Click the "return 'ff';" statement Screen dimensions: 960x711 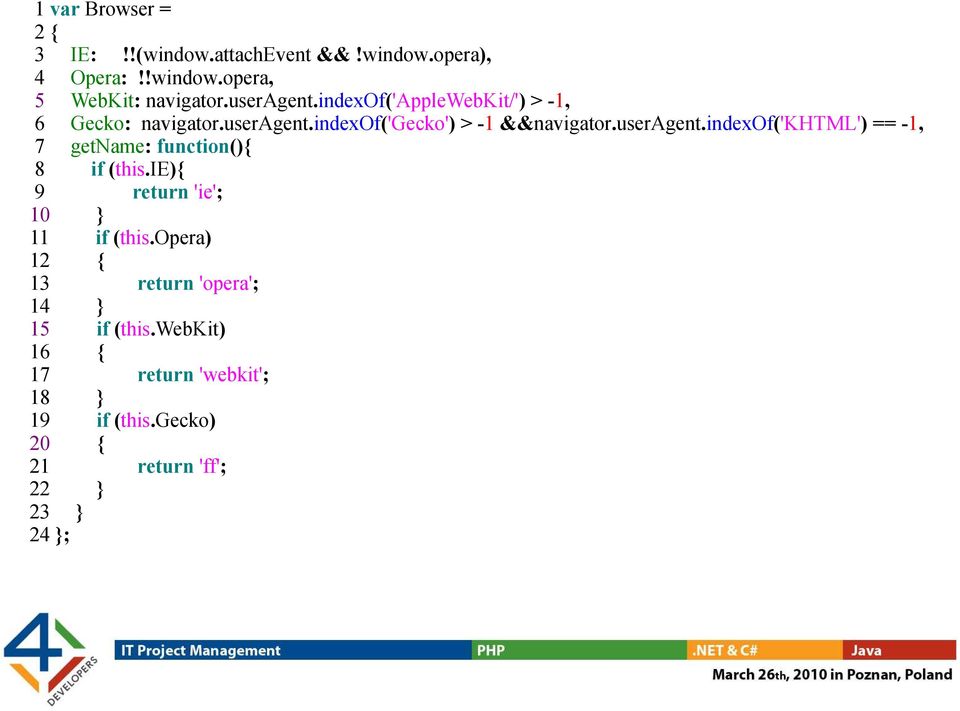(x=182, y=466)
